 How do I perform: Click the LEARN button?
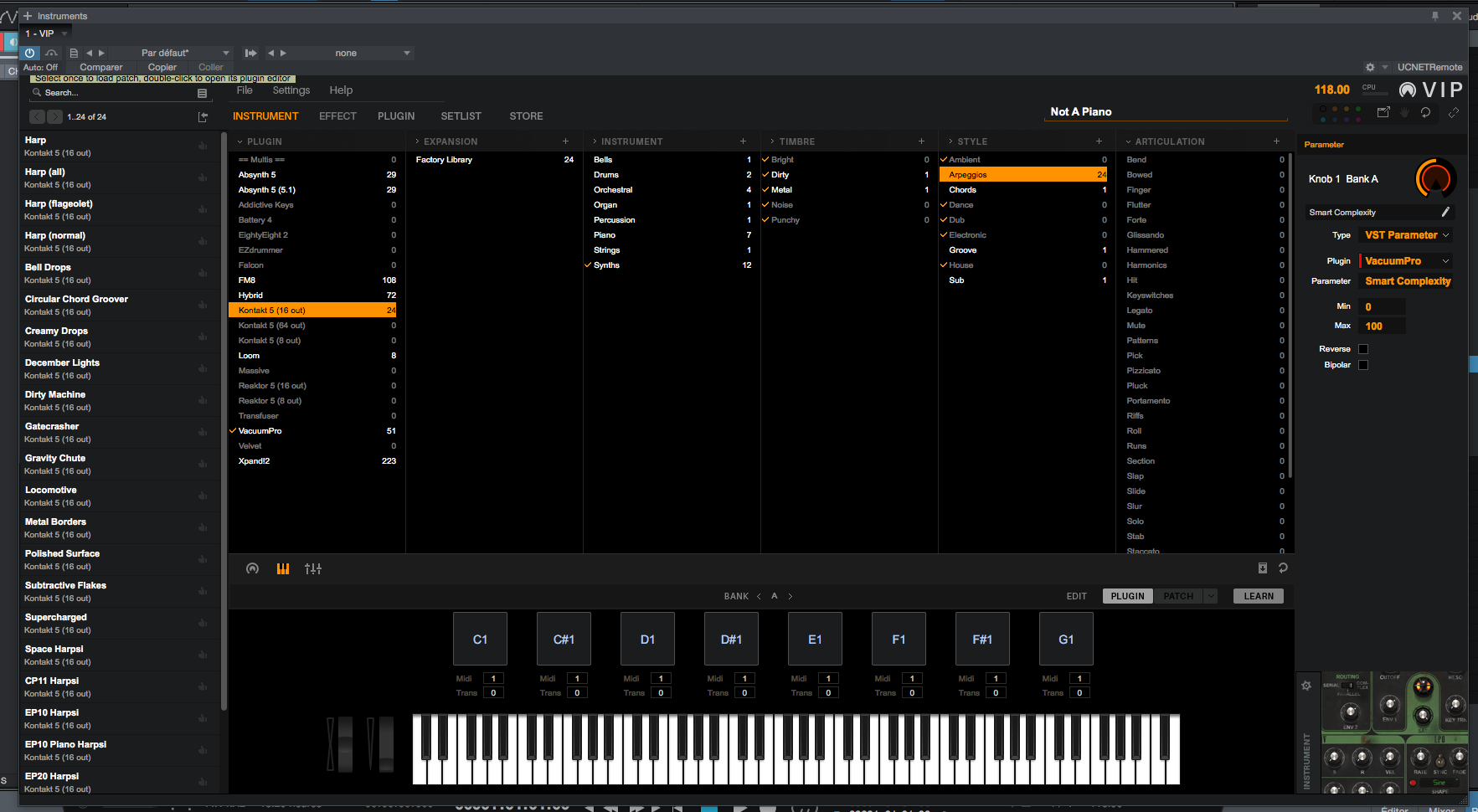click(x=1258, y=595)
